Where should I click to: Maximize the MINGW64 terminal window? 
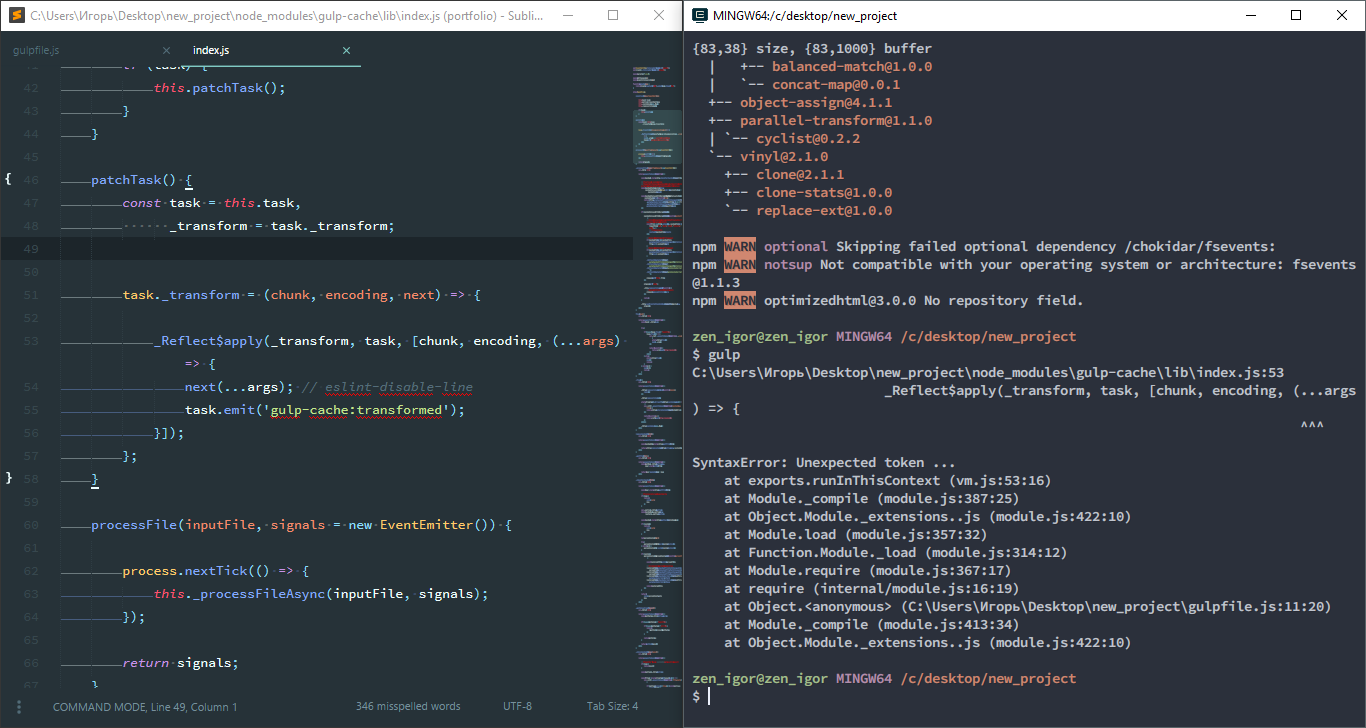[1297, 16]
